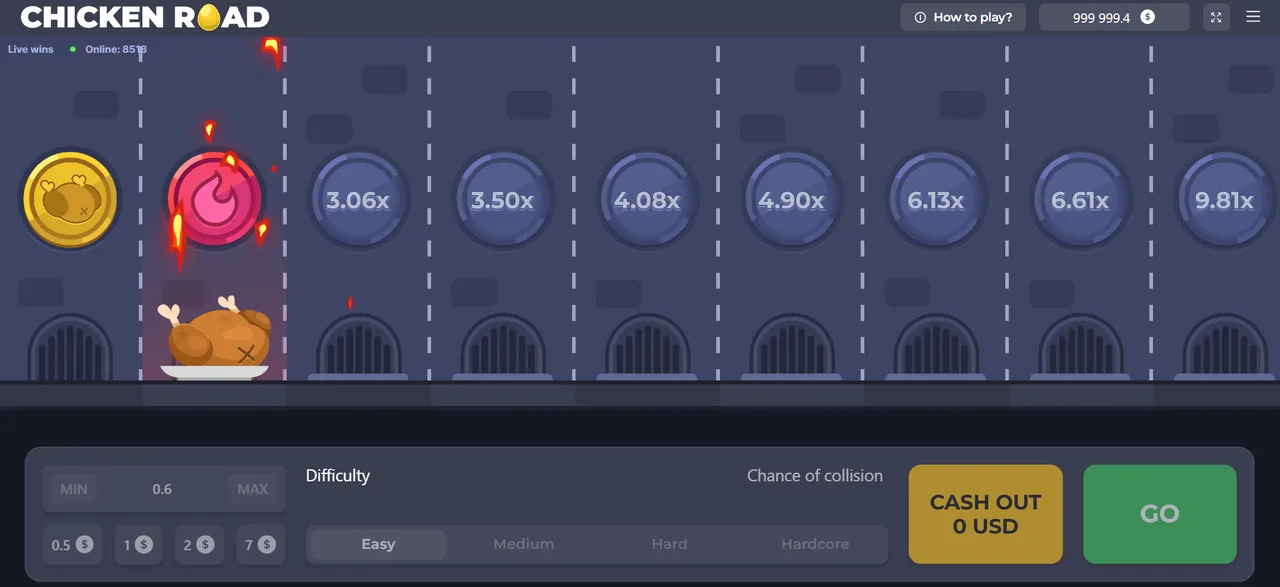Select the flame obstacle tile
This screenshot has width=1280, height=587.
(214, 199)
